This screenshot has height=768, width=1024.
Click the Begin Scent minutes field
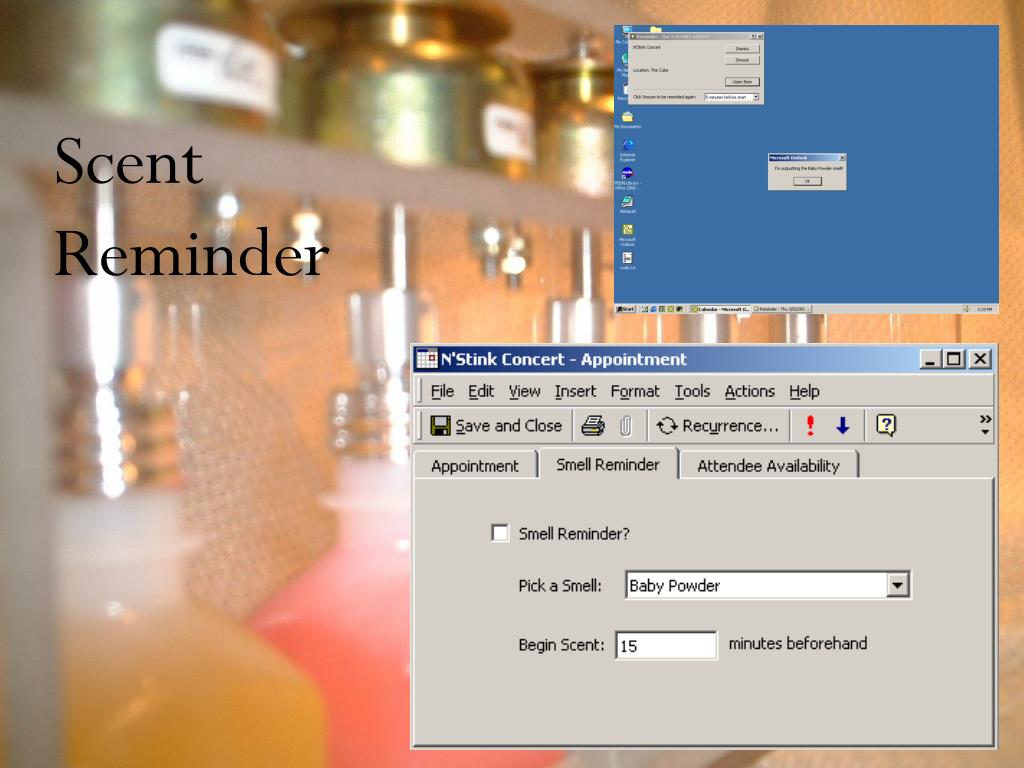[x=665, y=645]
